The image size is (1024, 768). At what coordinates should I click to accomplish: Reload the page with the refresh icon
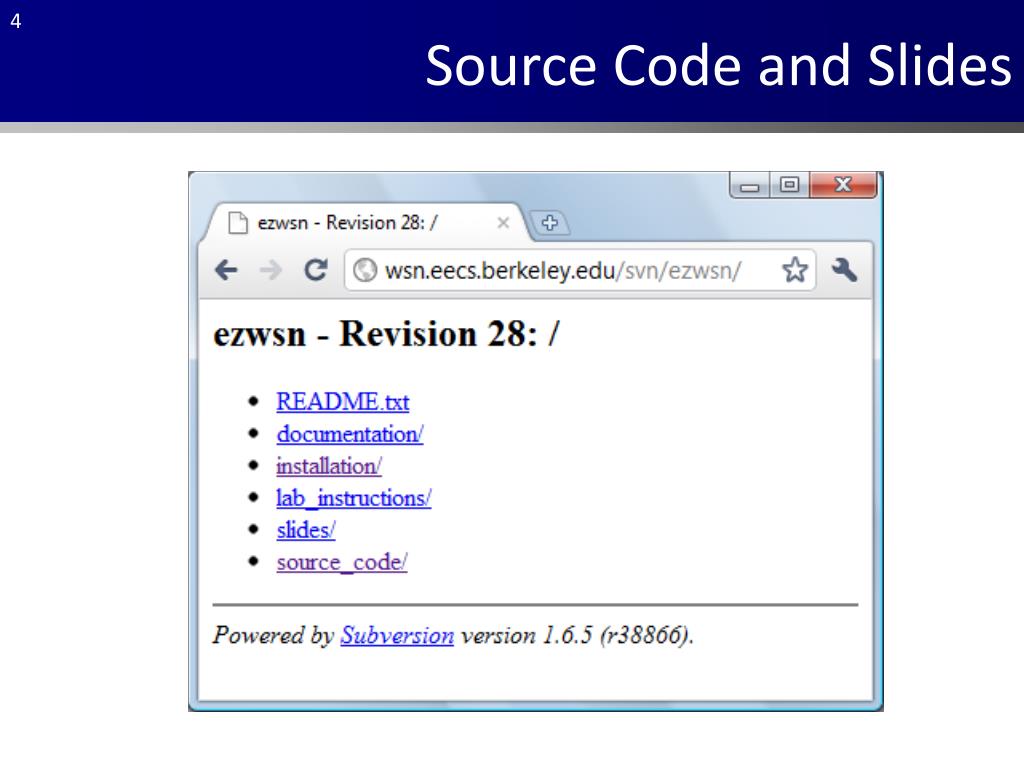(316, 270)
